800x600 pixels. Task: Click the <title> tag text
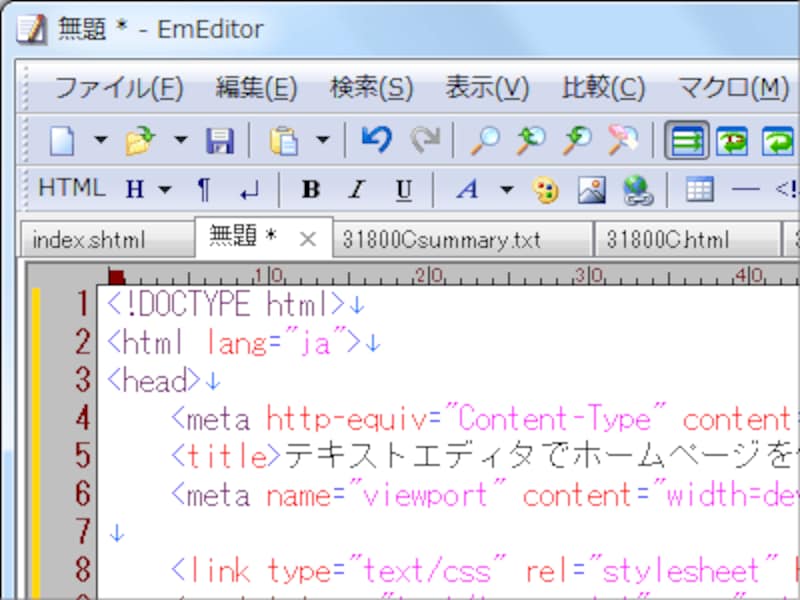pyautogui.click(x=226, y=456)
